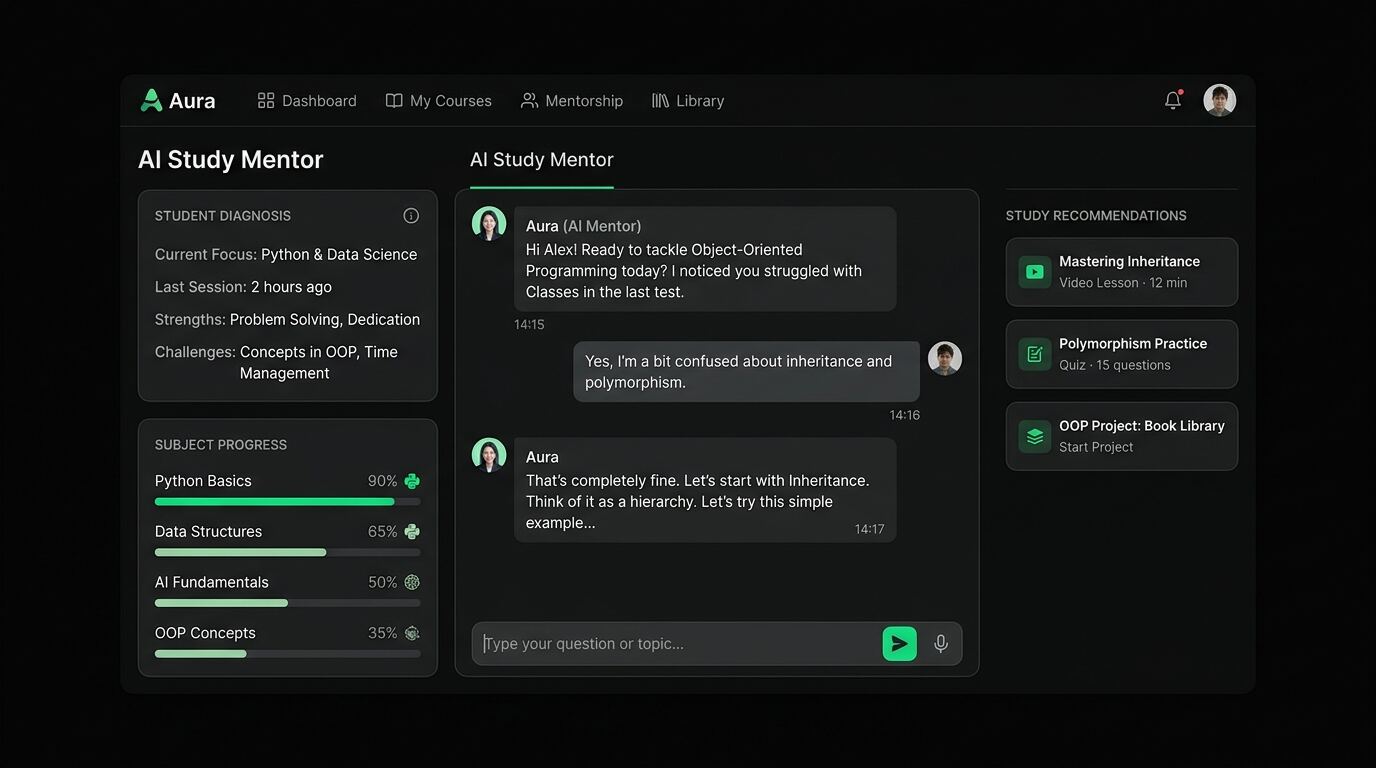Click 'Strengths: Problem Solving, Dedication'
This screenshot has width=1376, height=768.
coord(287,320)
